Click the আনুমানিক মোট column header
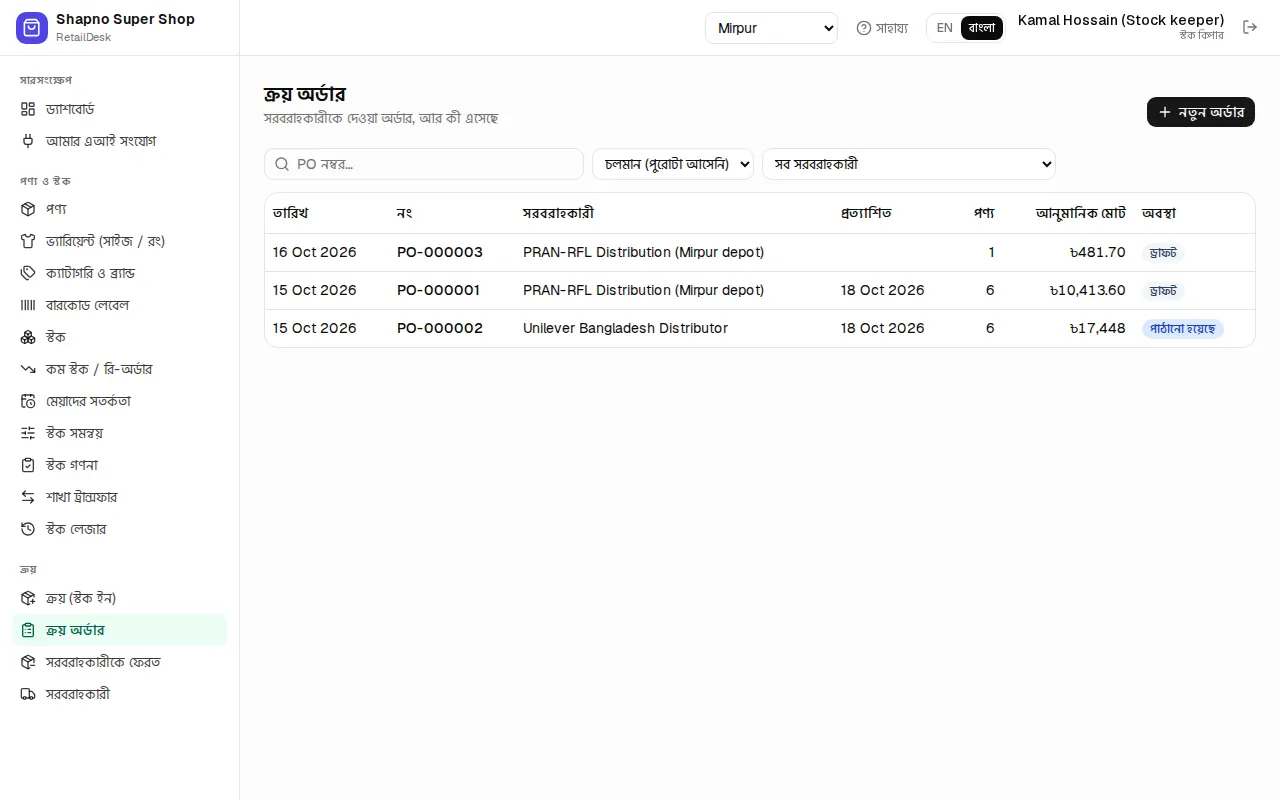Viewport: 1280px width, 800px height. (x=1081, y=213)
